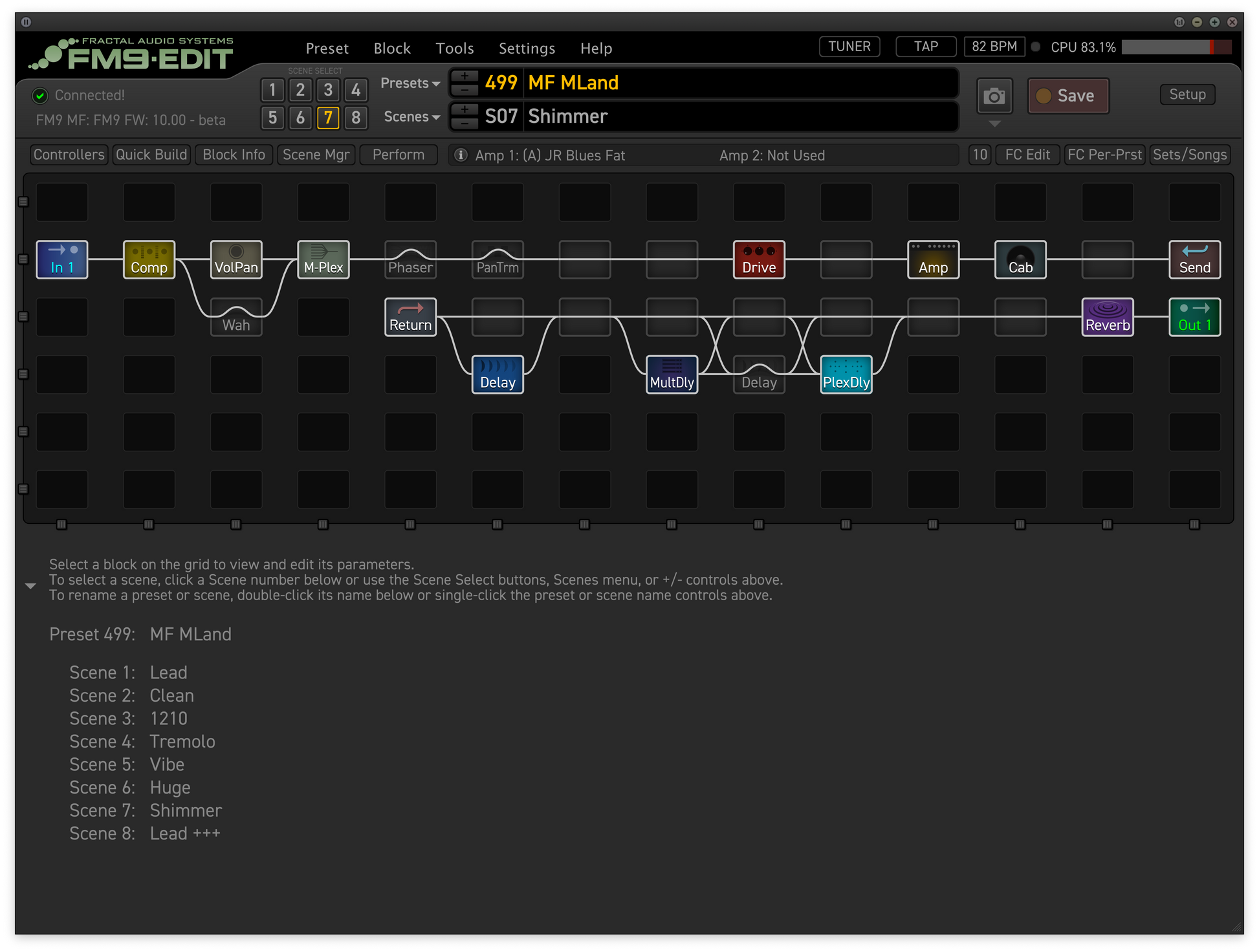Image resolution: width=1259 pixels, height=952 pixels.
Task: Switch to scene 3 button
Action: pyautogui.click(x=328, y=90)
